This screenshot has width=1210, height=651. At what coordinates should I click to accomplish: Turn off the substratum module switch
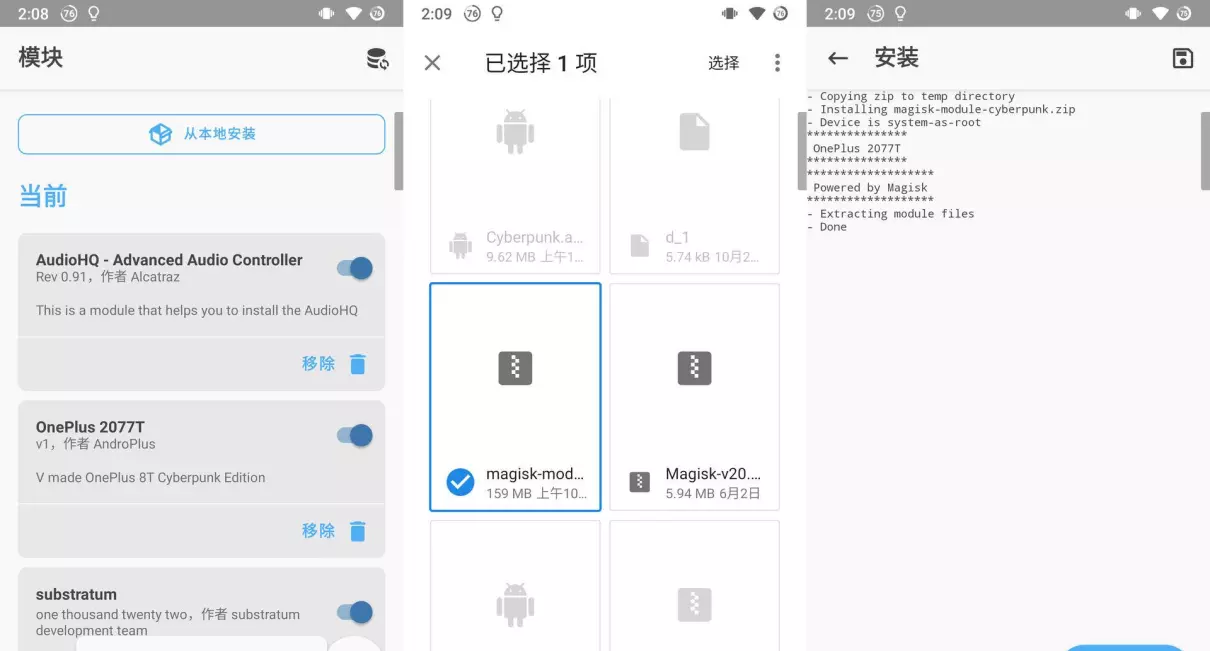coord(354,612)
